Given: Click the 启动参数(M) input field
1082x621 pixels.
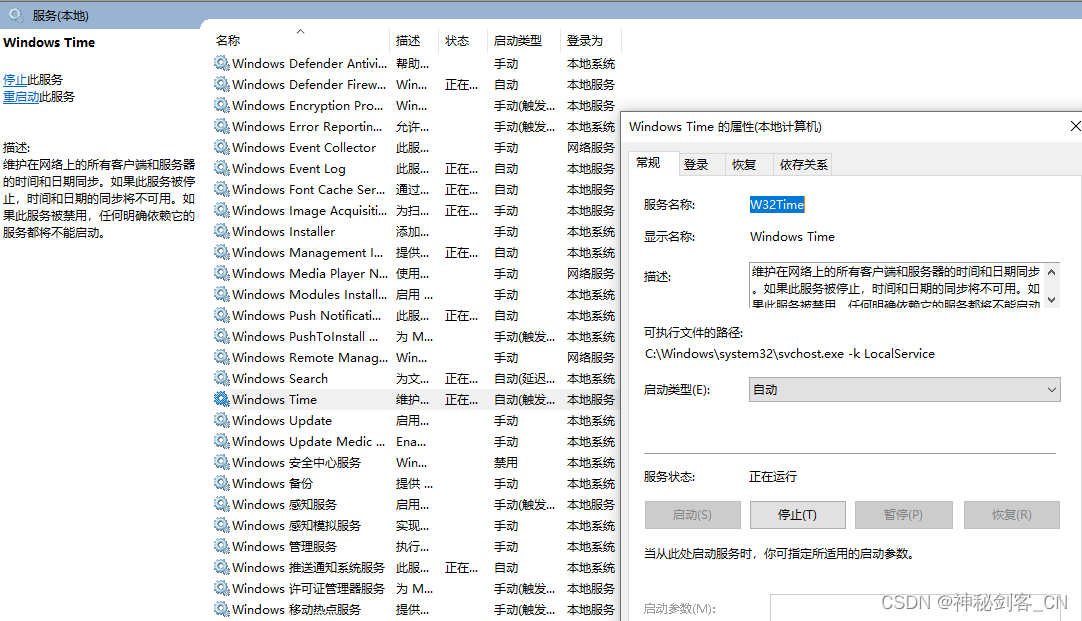Looking at the screenshot, I should pos(925,608).
